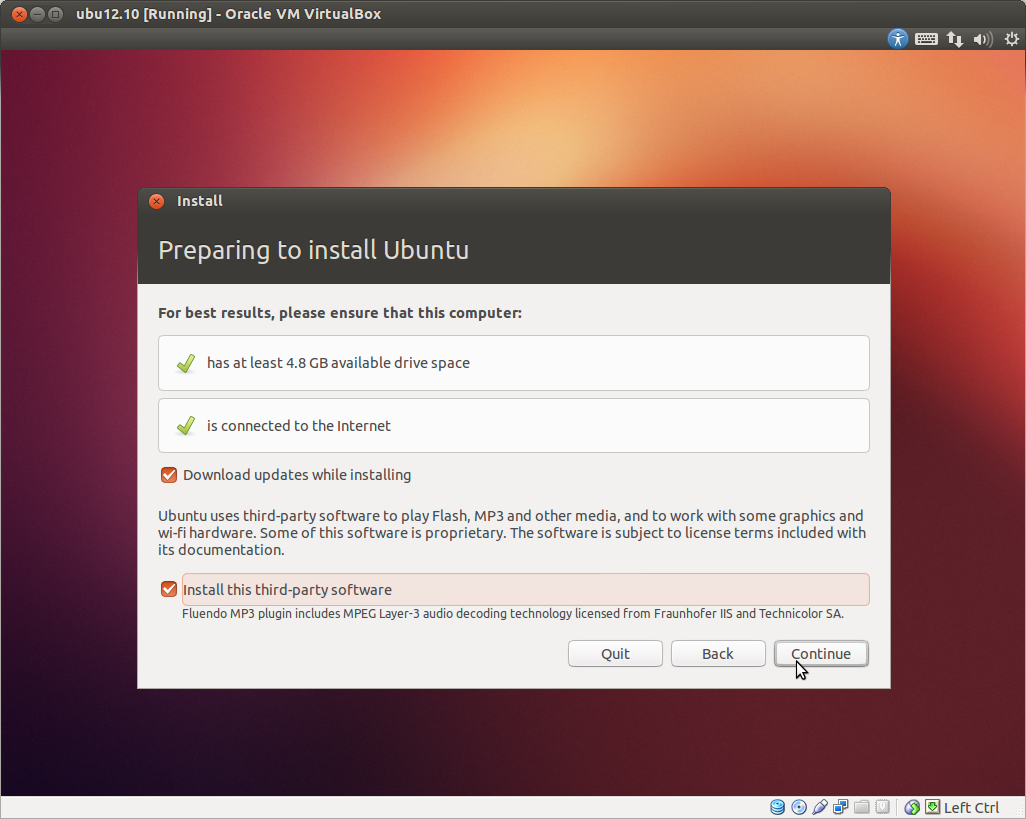Click the third-party software description paragraph
The width and height of the screenshot is (1026, 819).
(x=512, y=533)
